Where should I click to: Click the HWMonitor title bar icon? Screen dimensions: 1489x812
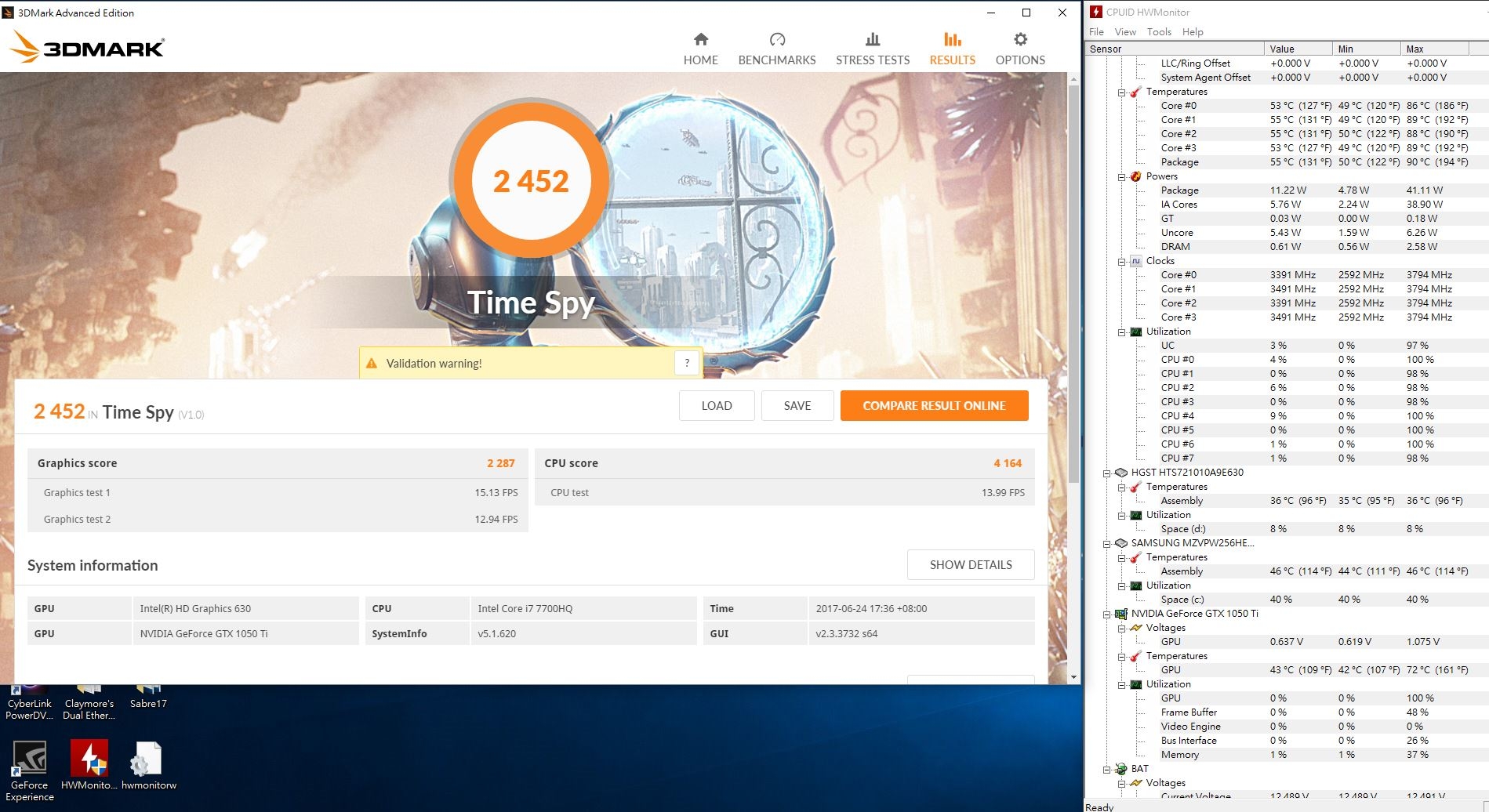click(x=1096, y=12)
